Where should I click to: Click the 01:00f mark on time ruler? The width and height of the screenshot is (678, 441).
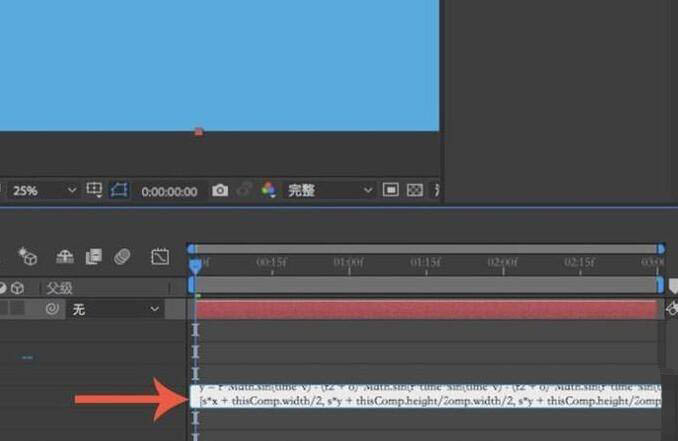coord(349,262)
